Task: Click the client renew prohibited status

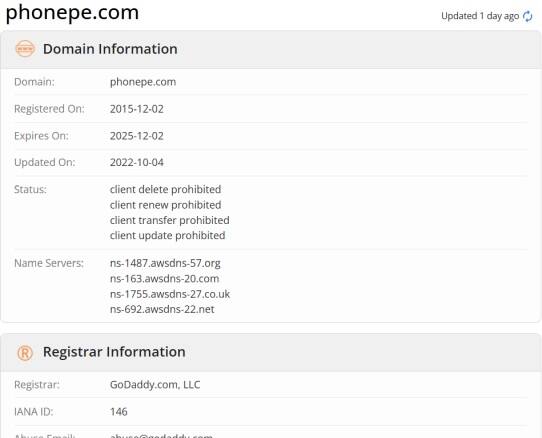Action: 165,205
